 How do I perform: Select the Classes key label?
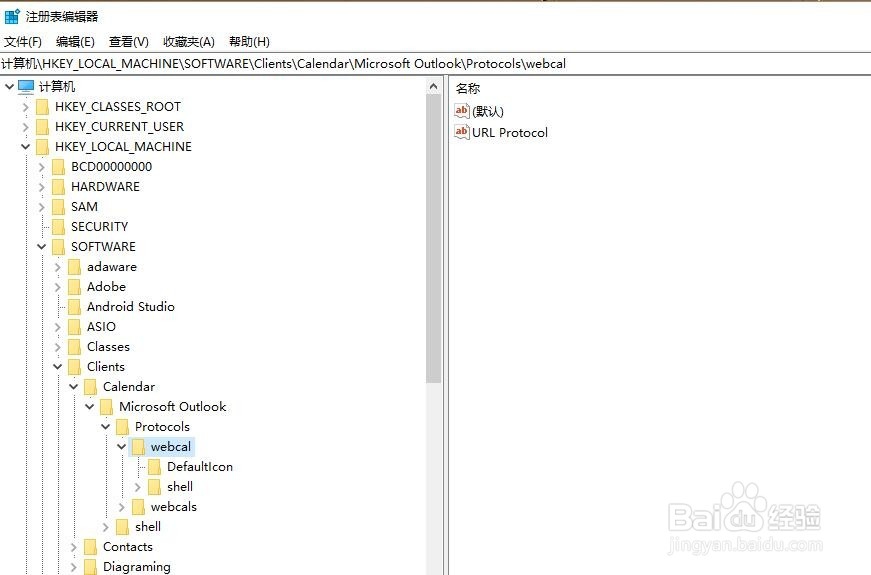(x=108, y=347)
